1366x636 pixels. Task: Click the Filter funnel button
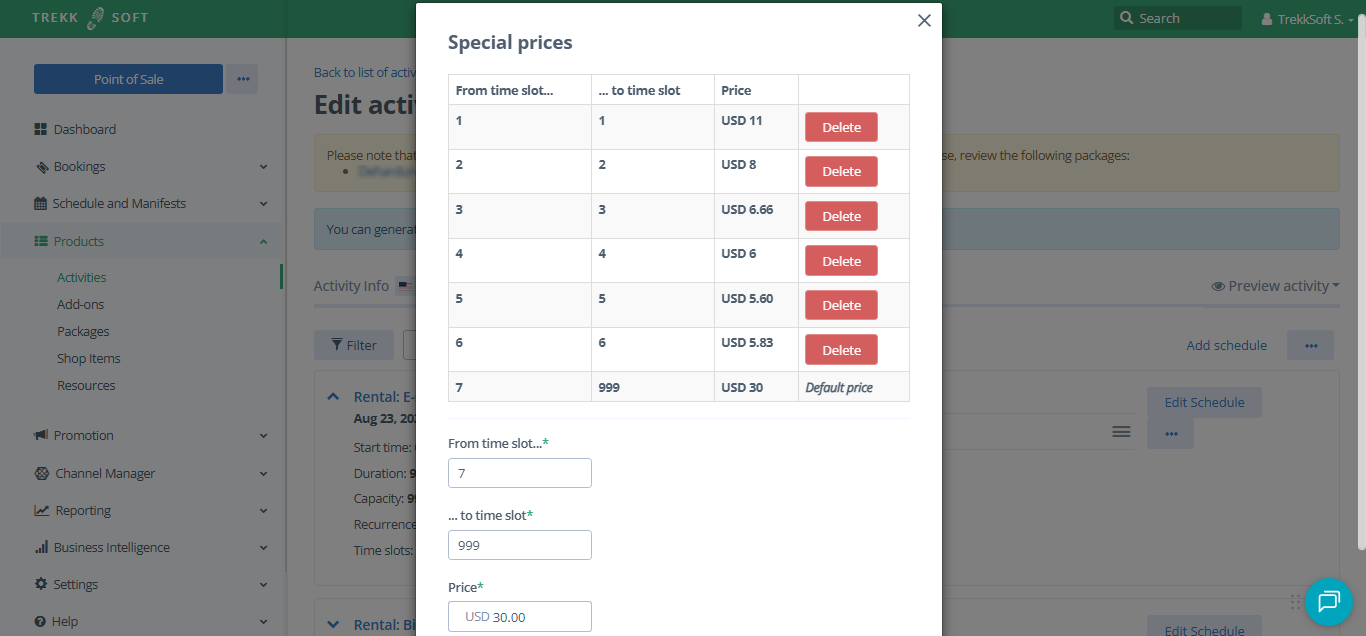click(x=354, y=345)
